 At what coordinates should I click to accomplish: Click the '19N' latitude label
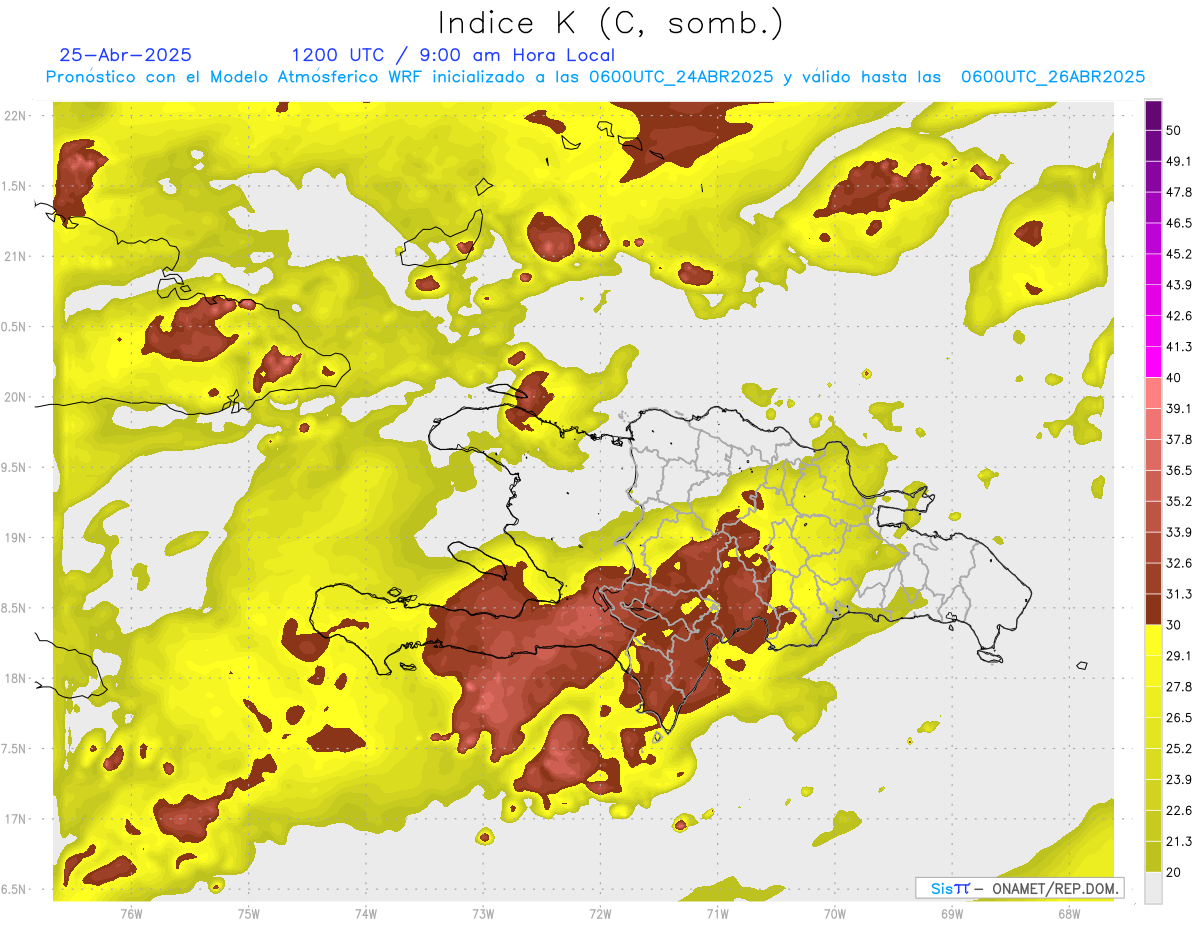point(14,537)
